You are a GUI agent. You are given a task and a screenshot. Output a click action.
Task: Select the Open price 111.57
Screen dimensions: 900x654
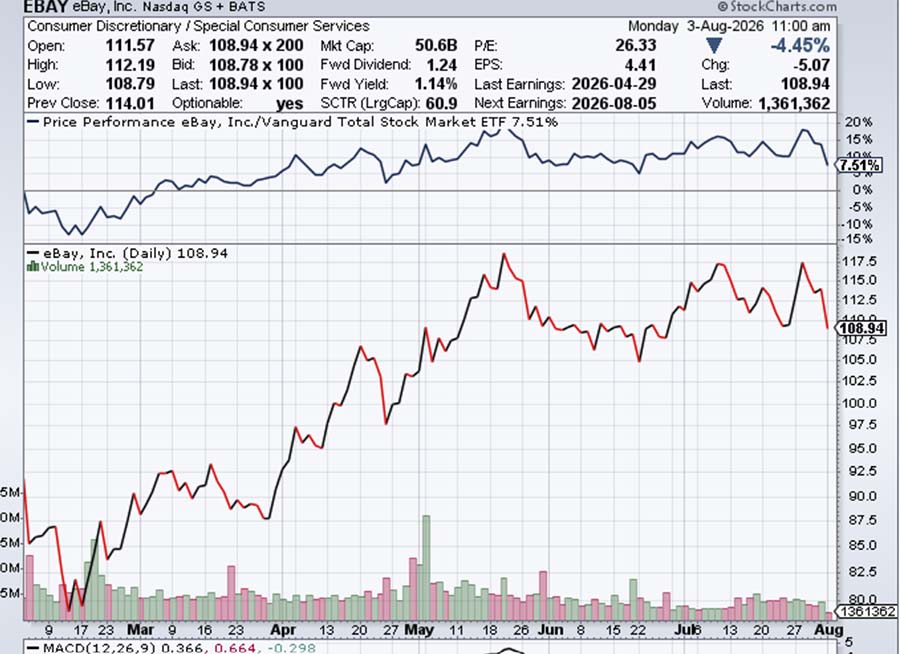tap(130, 45)
